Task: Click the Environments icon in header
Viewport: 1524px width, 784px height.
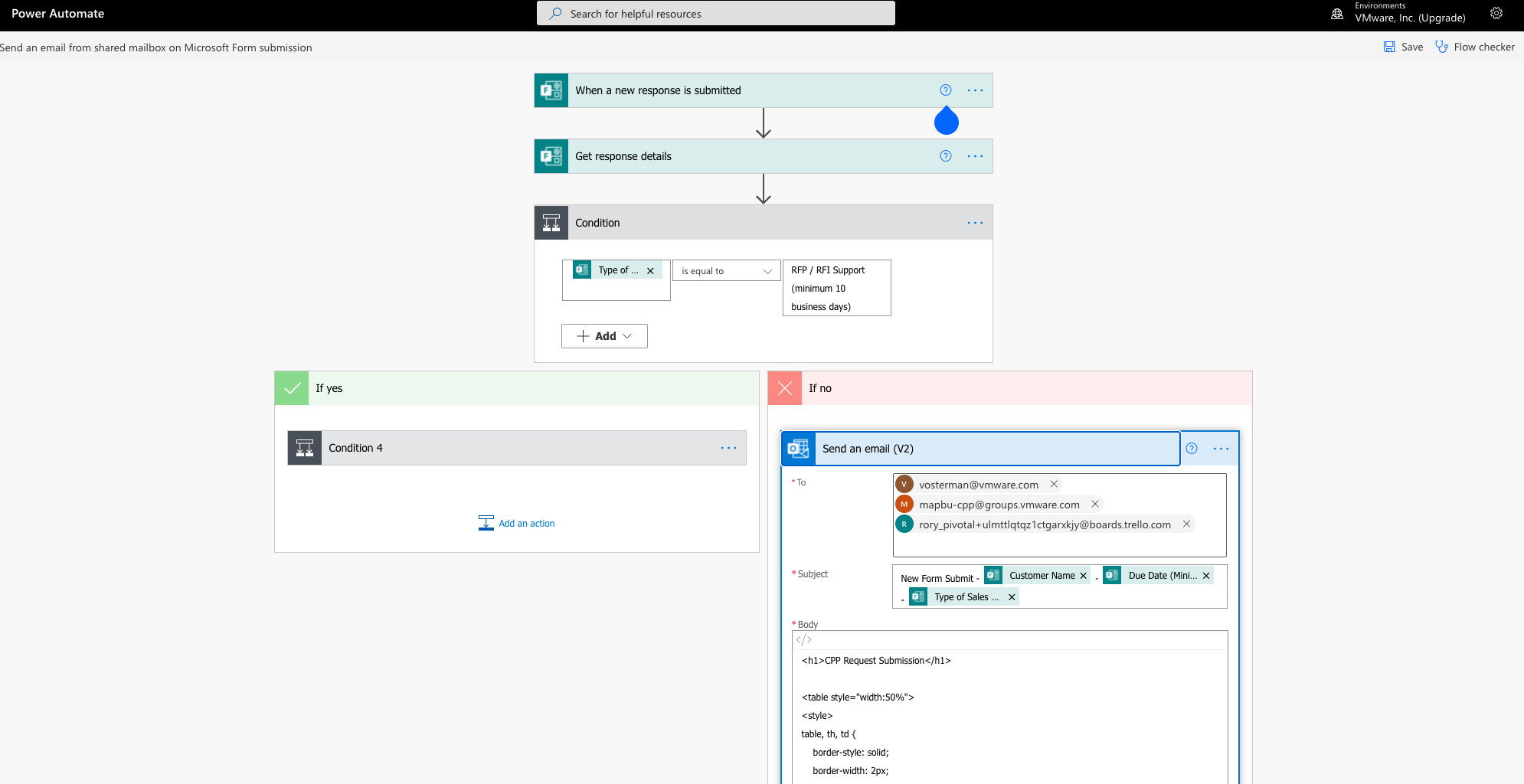Action: coord(1337,14)
